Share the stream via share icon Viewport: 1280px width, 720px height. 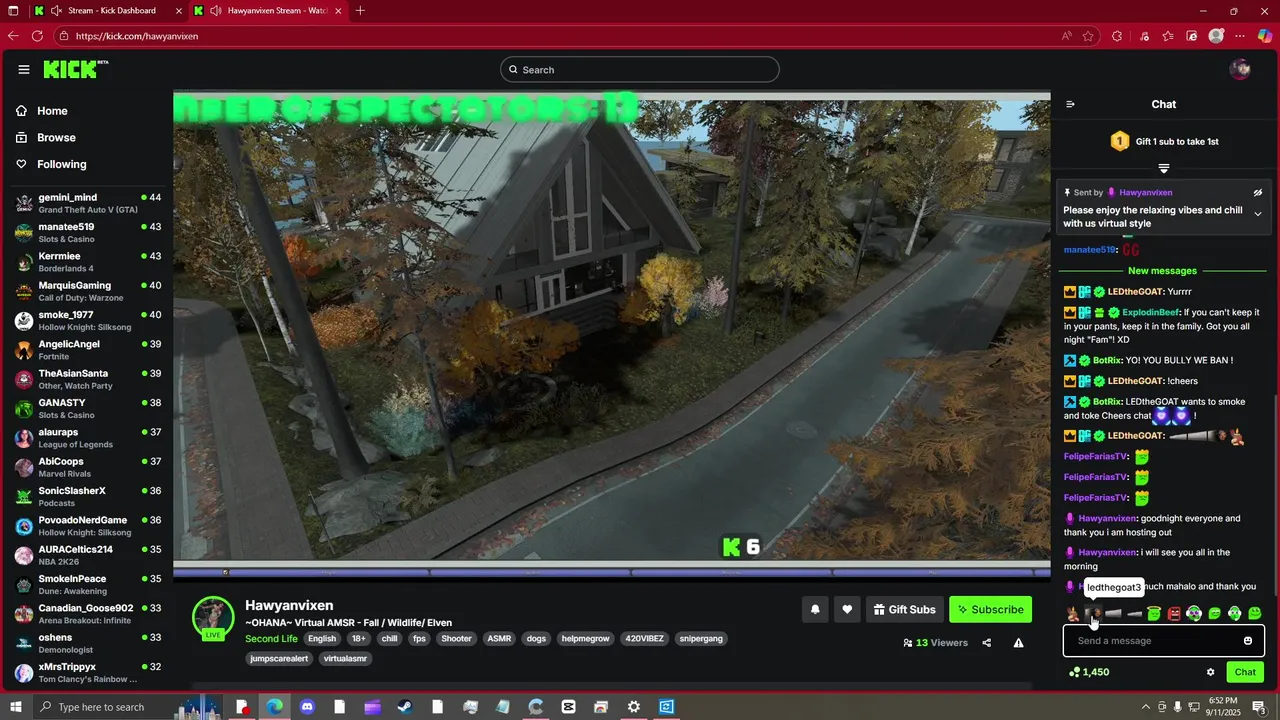(x=987, y=643)
